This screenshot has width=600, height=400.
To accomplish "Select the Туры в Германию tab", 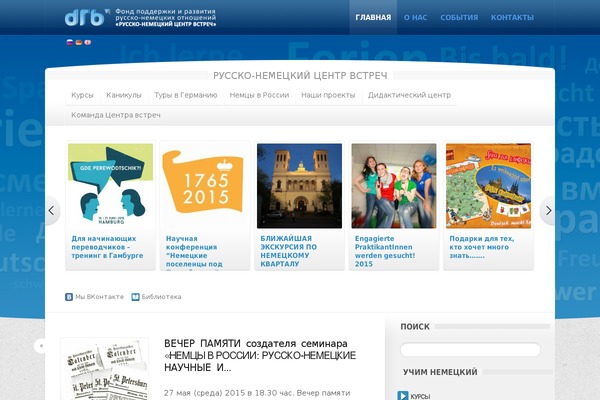I will 186,95.
